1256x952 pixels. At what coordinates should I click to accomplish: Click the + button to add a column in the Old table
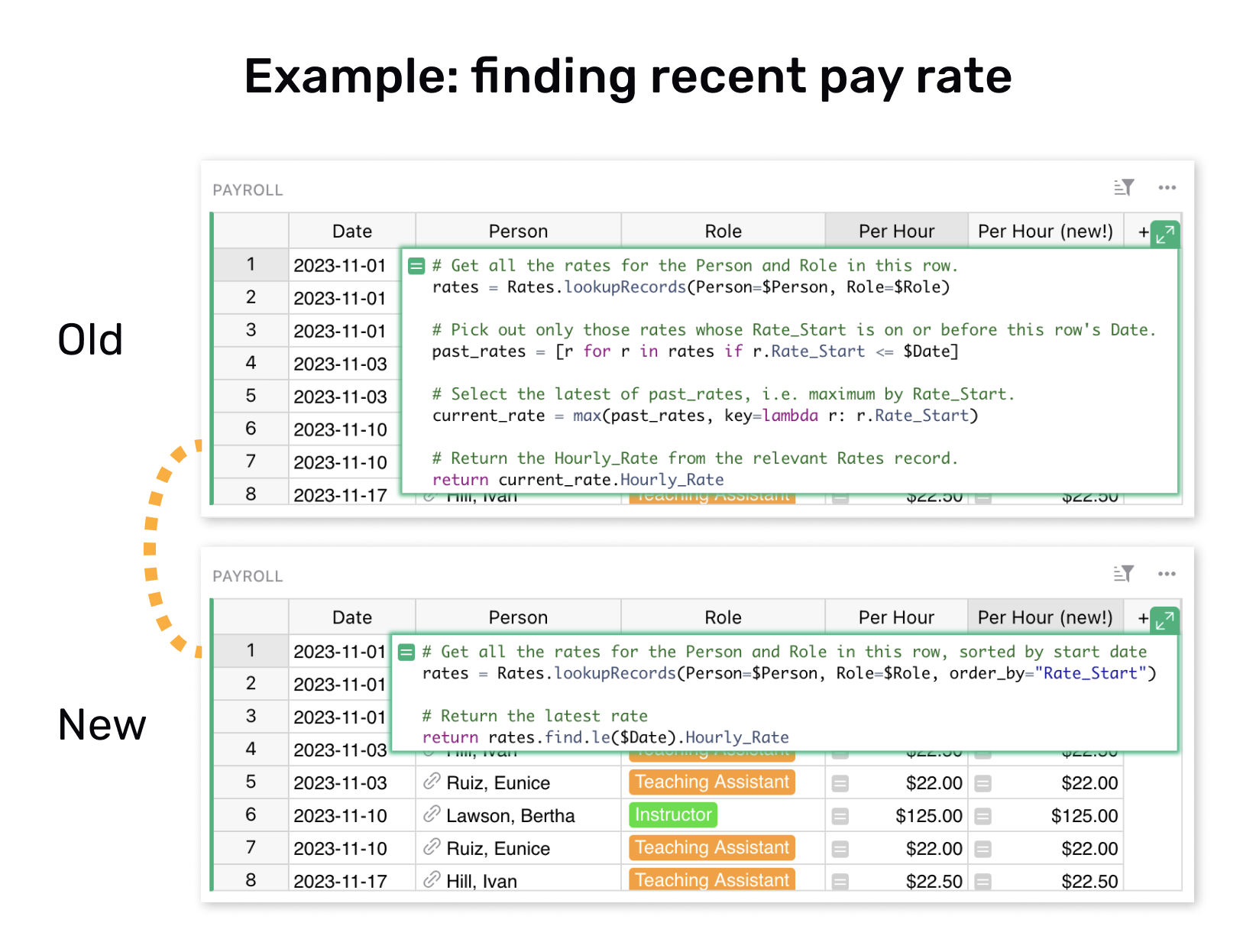coord(1142,233)
